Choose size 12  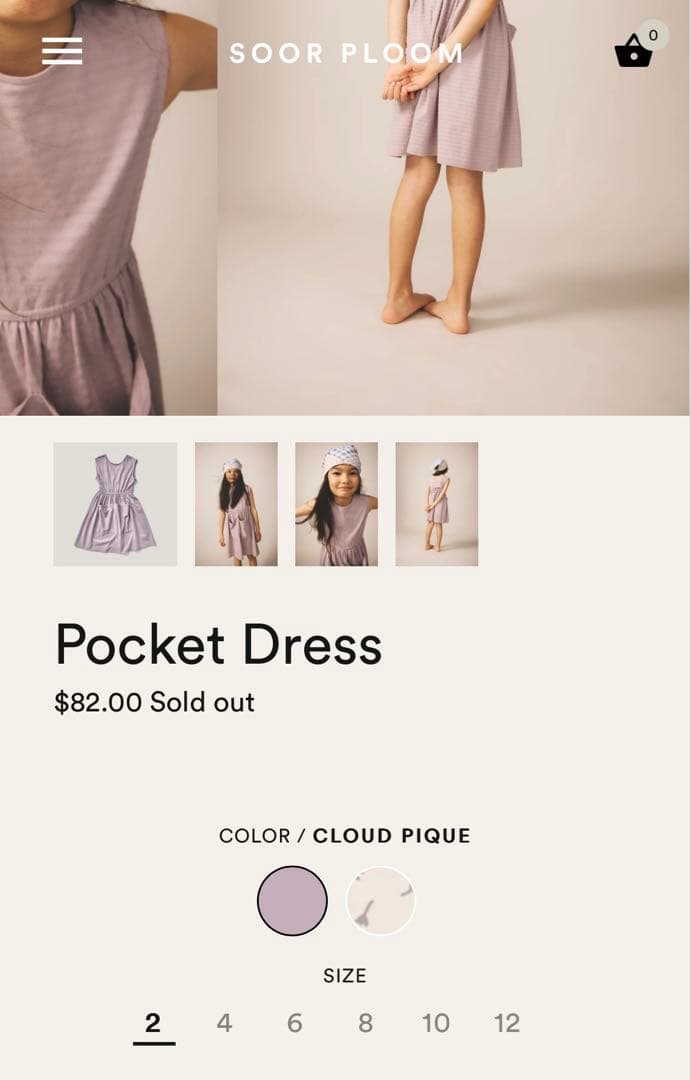[x=507, y=1024]
